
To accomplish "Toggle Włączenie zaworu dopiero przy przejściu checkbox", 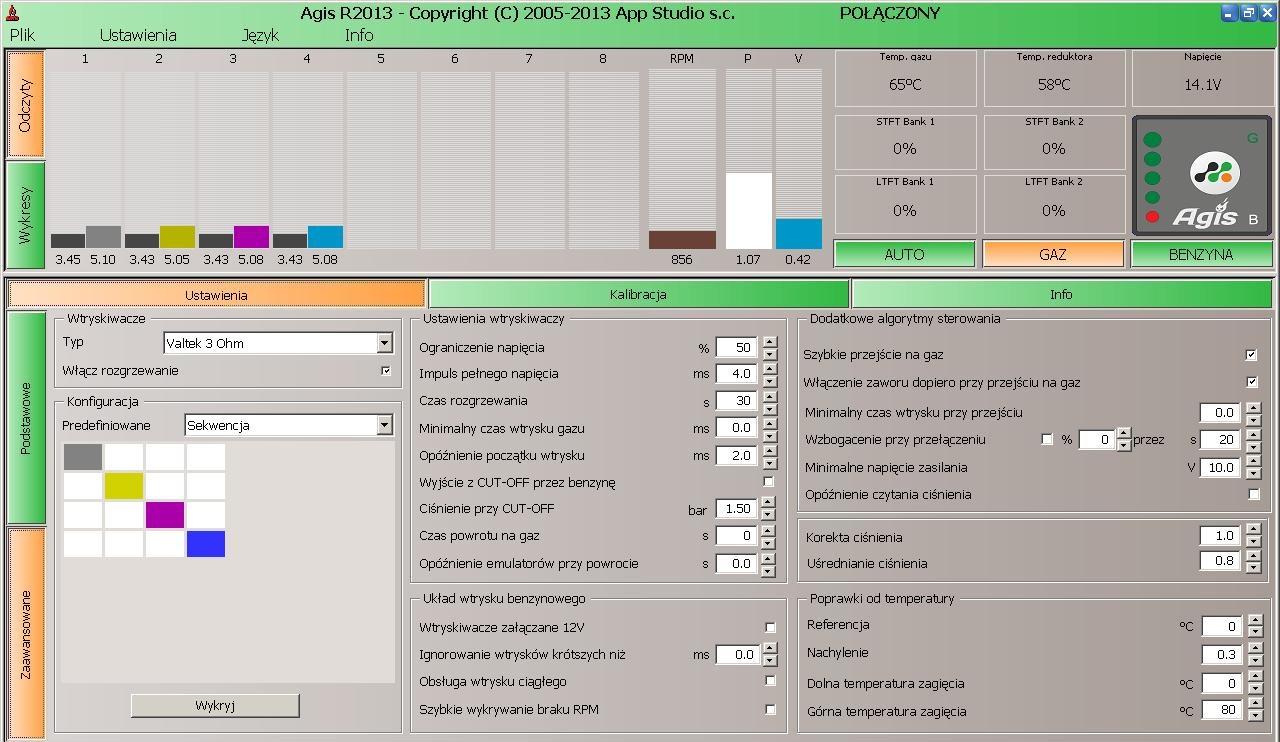I will [1251, 382].
